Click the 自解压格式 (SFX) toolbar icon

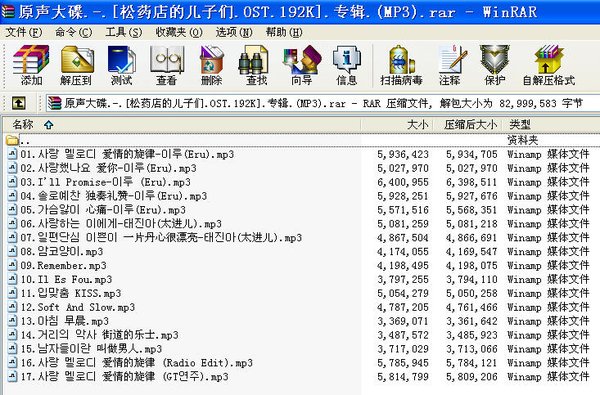(x=549, y=65)
